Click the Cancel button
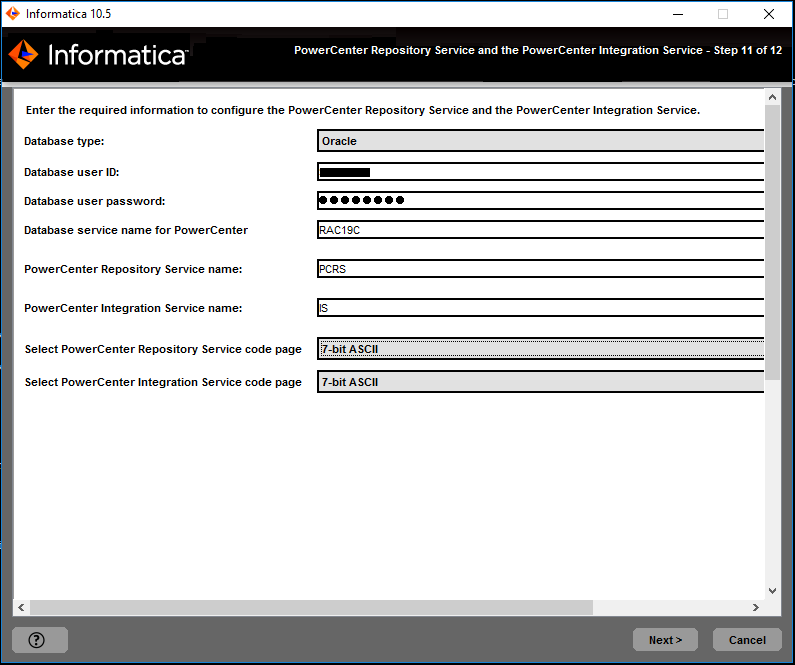Screen dimensions: 795x665 [x=747, y=640]
